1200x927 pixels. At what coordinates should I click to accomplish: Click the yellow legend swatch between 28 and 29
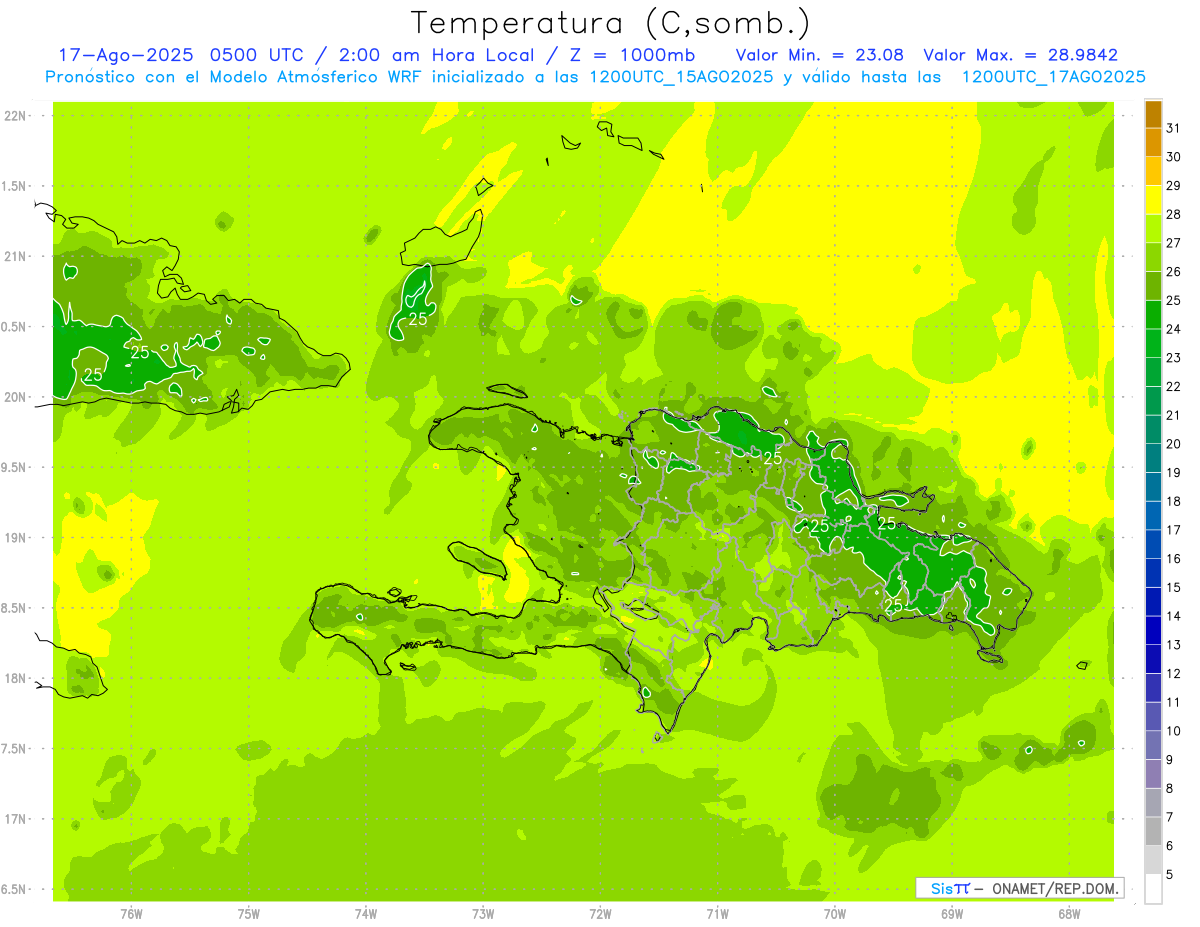pos(1153,199)
